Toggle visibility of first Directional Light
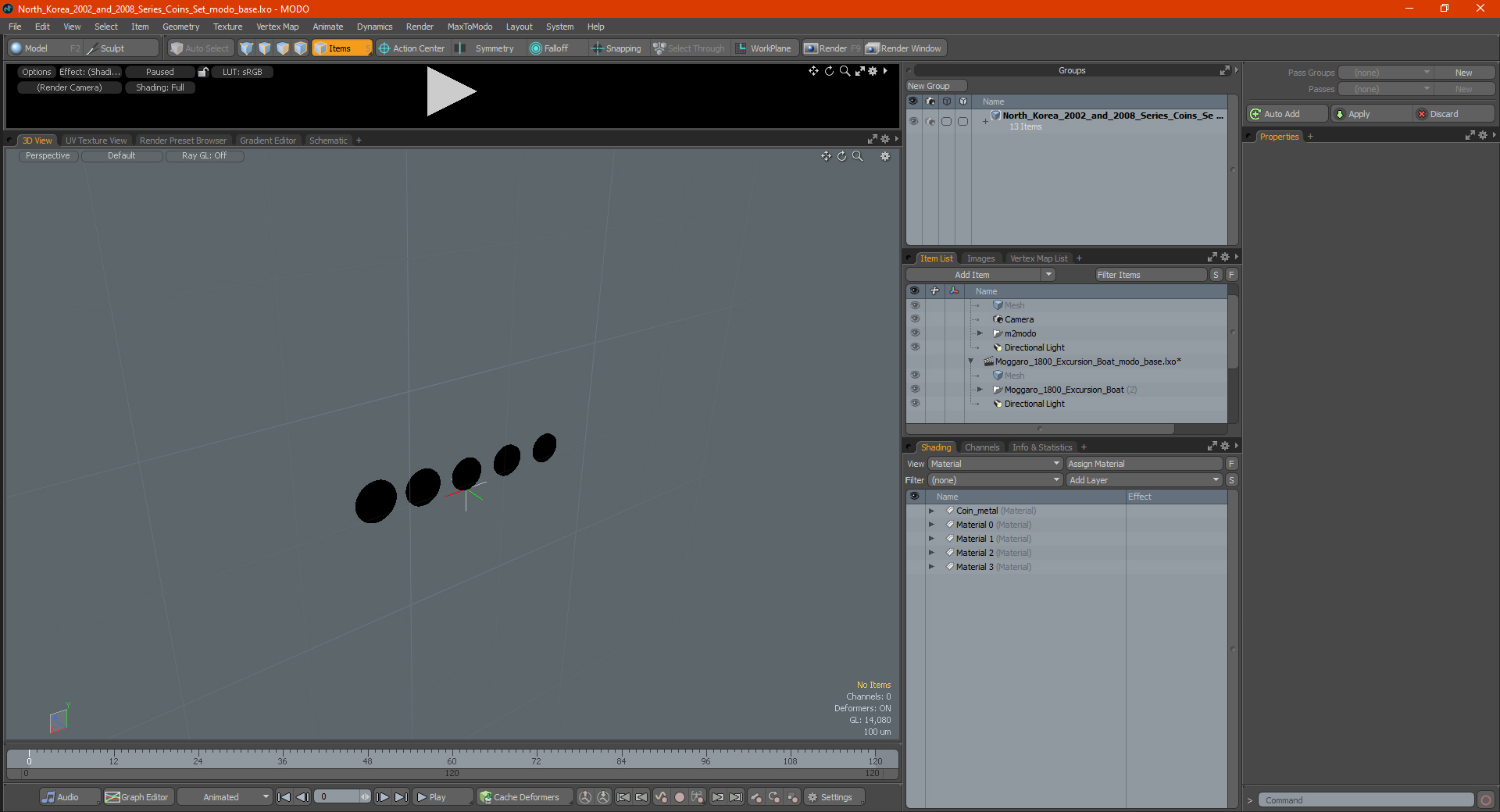This screenshot has width=1500, height=812. (x=914, y=347)
